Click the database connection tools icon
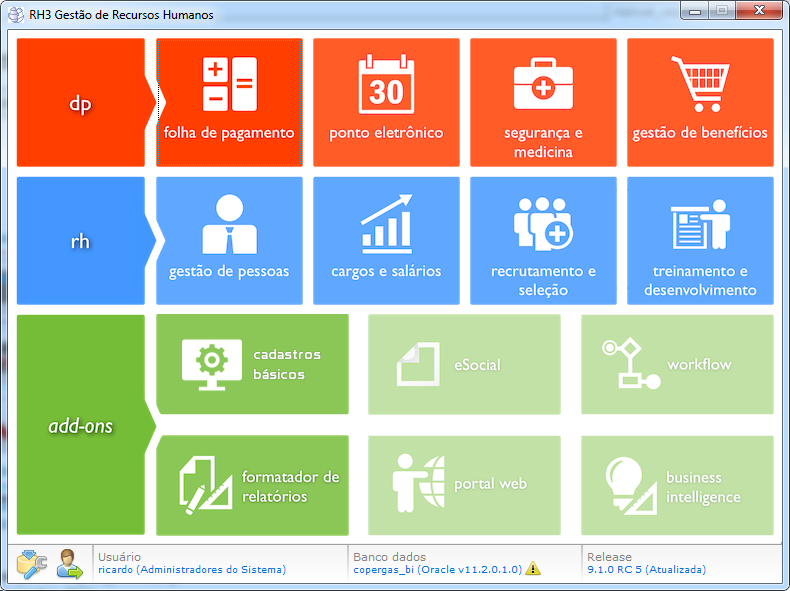The height and width of the screenshot is (591, 790). click(32, 564)
